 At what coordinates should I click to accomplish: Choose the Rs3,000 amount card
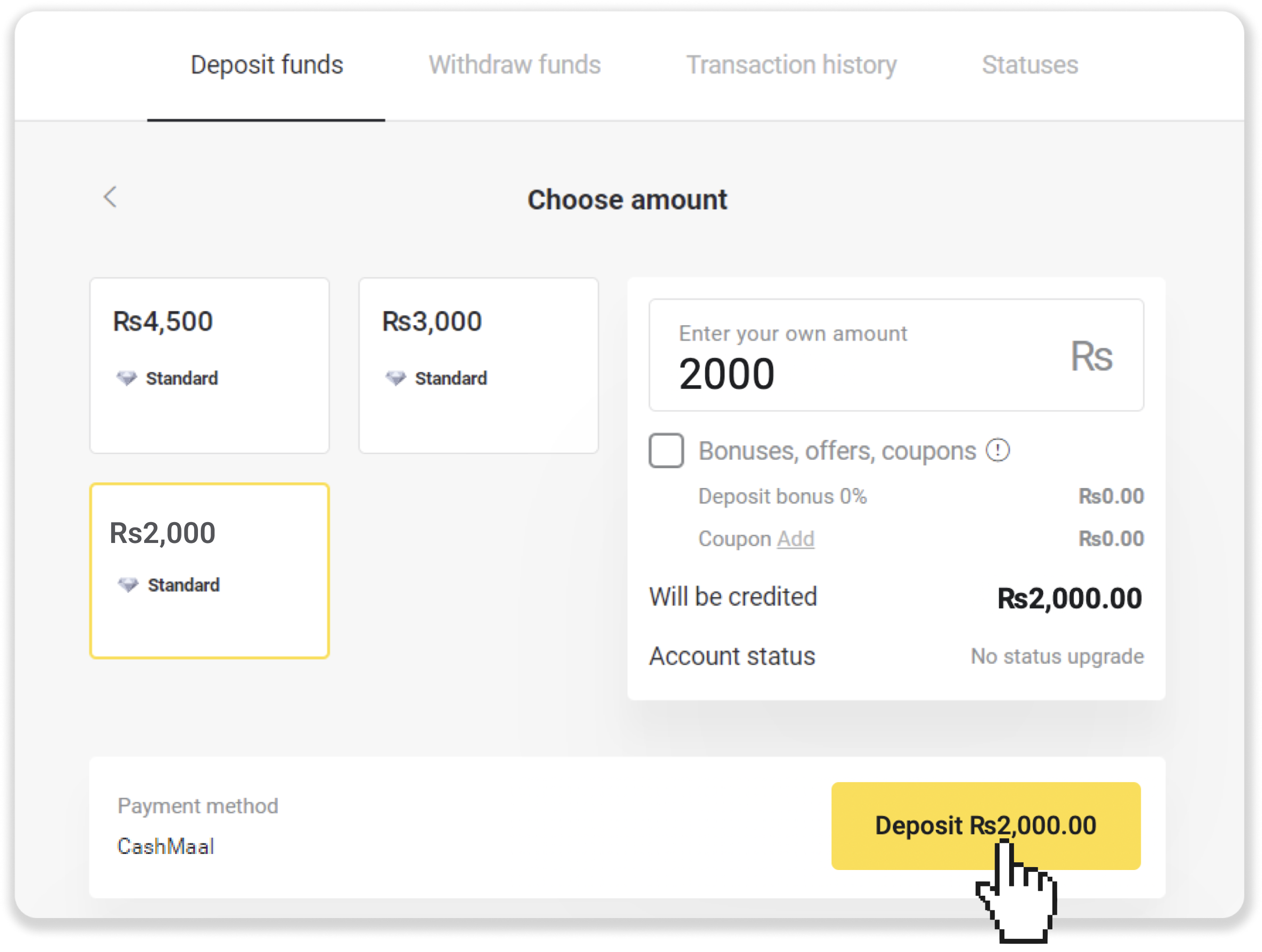point(478,365)
